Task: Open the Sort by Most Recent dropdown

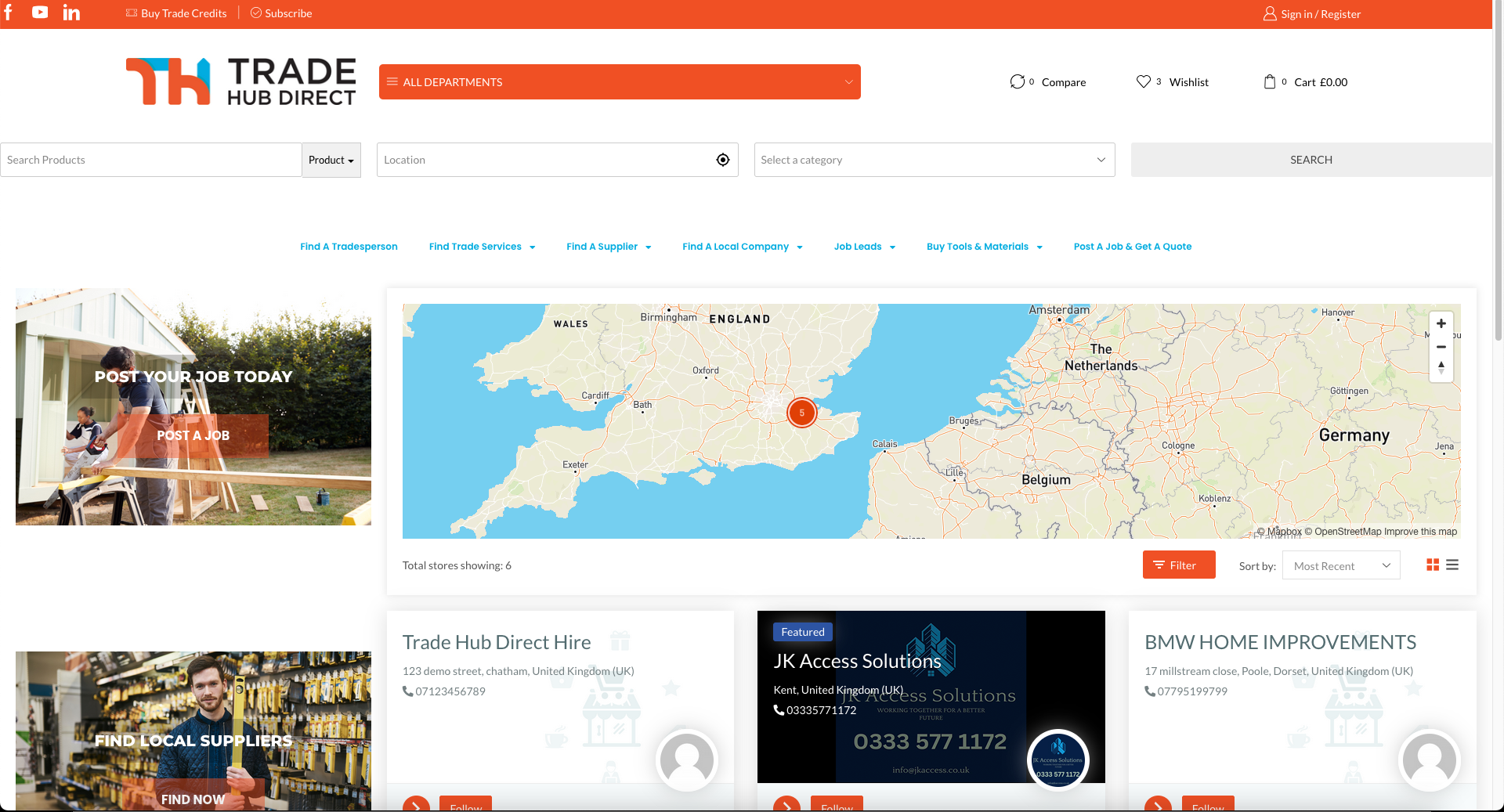Action: tap(1341, 565)
